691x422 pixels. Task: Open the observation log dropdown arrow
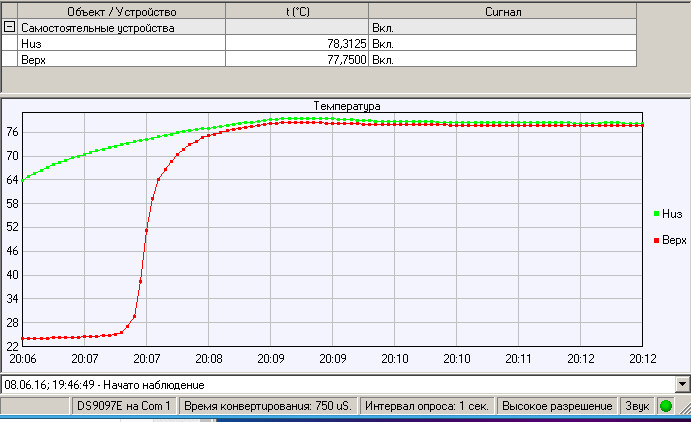tap(682, 384)
